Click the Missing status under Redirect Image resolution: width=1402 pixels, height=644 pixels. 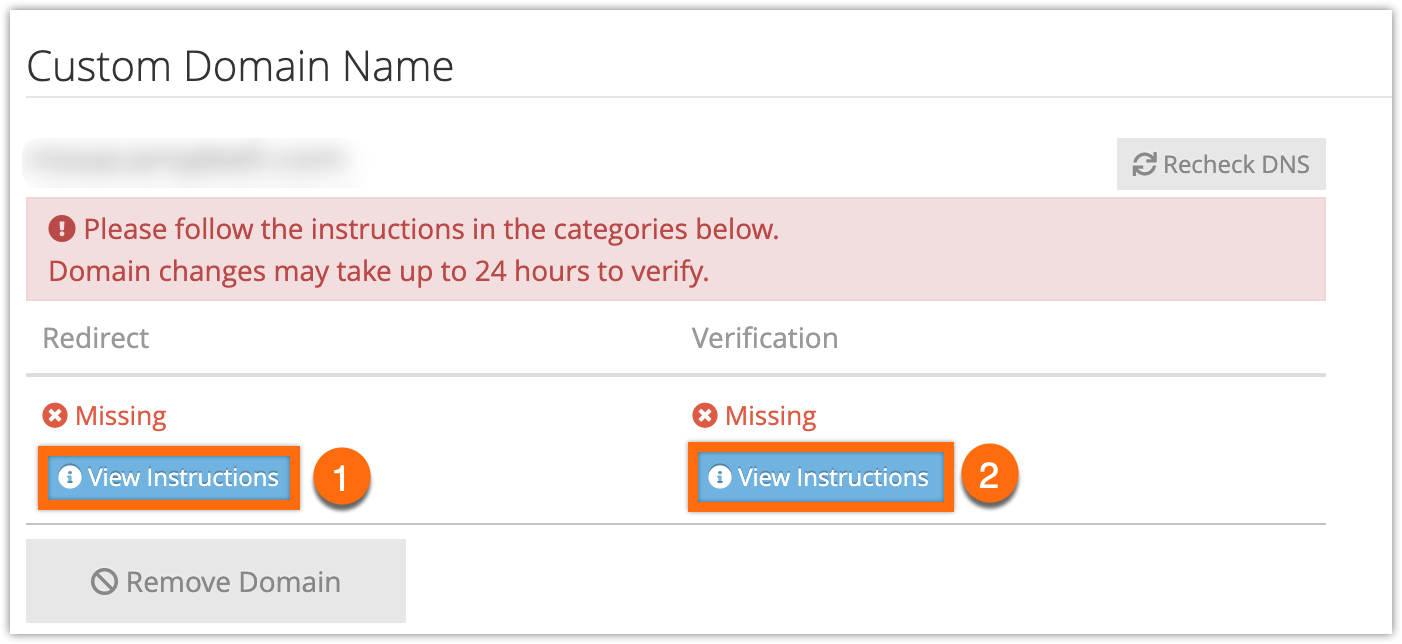(121, 415)
